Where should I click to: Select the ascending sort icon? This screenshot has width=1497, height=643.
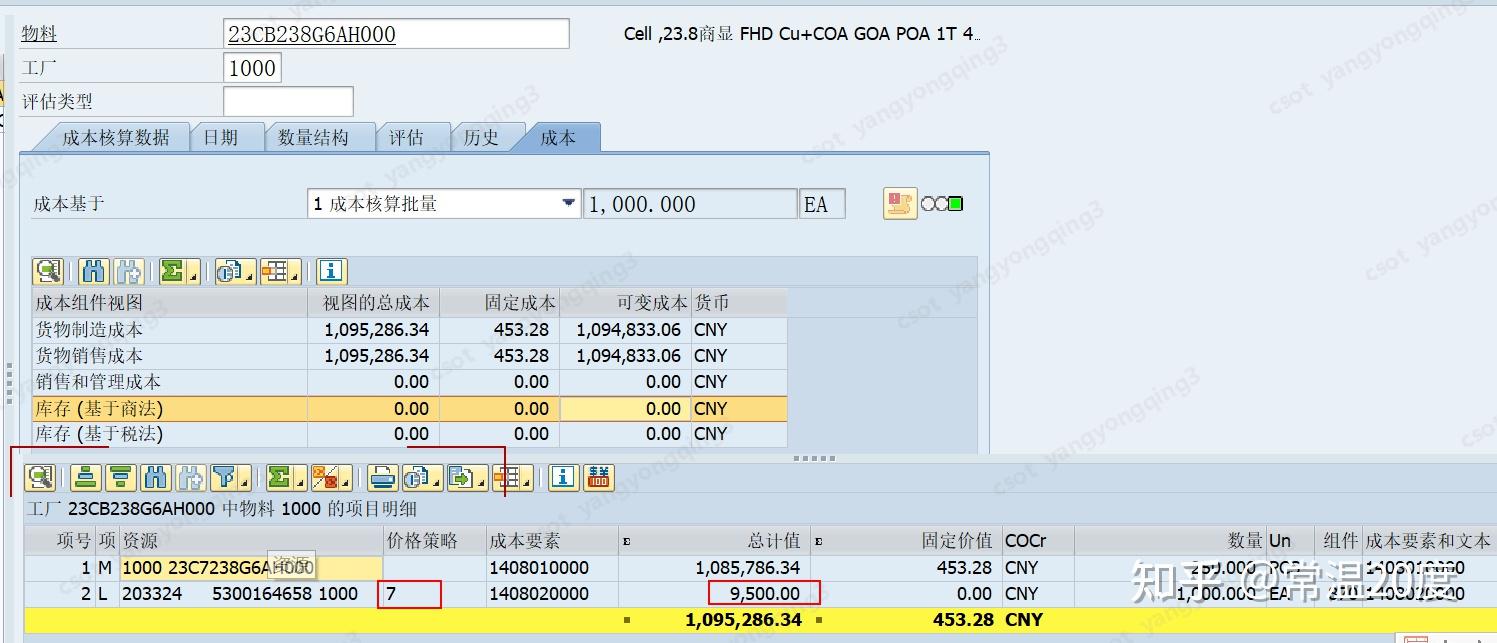(x=85, y=477)
